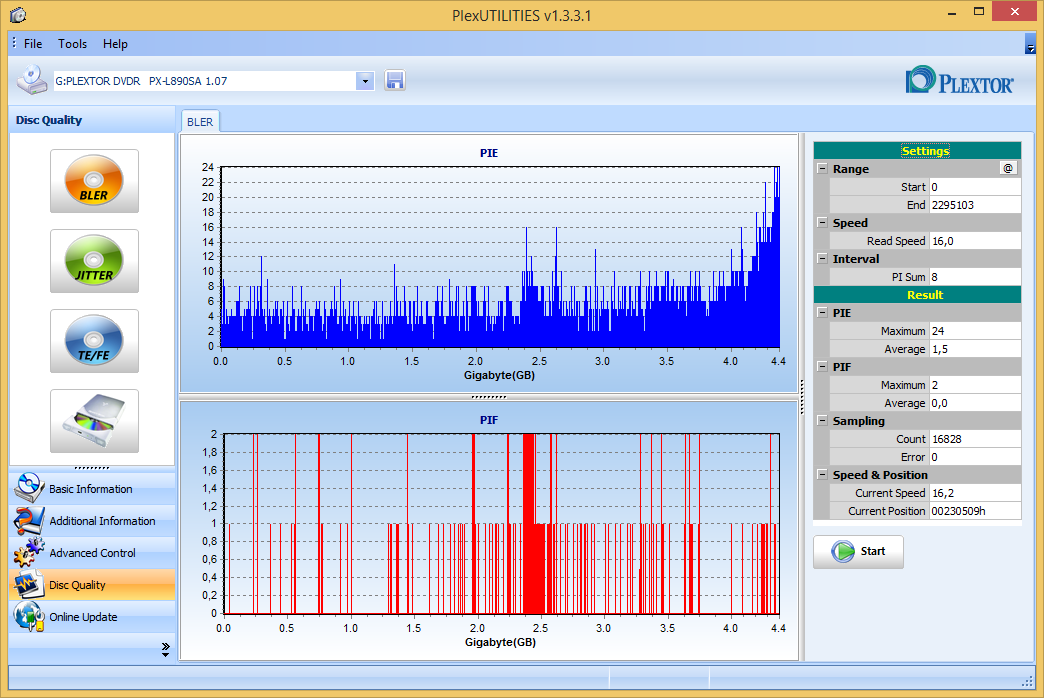Click the splitter between PIE and PIF graphs

[x=489, y=396]
